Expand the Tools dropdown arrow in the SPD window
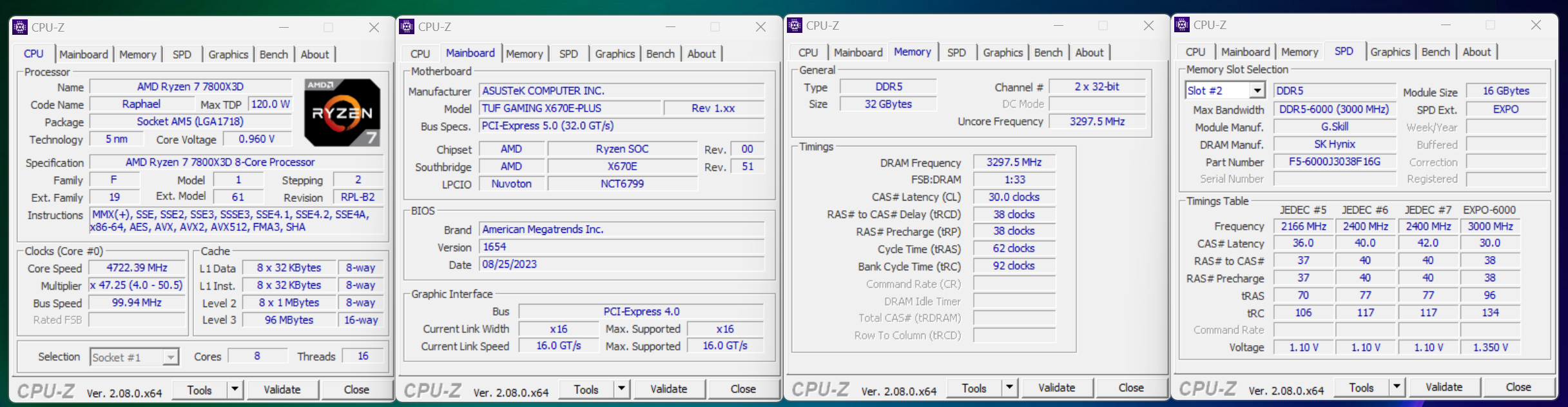 (x=1397, y=387)
